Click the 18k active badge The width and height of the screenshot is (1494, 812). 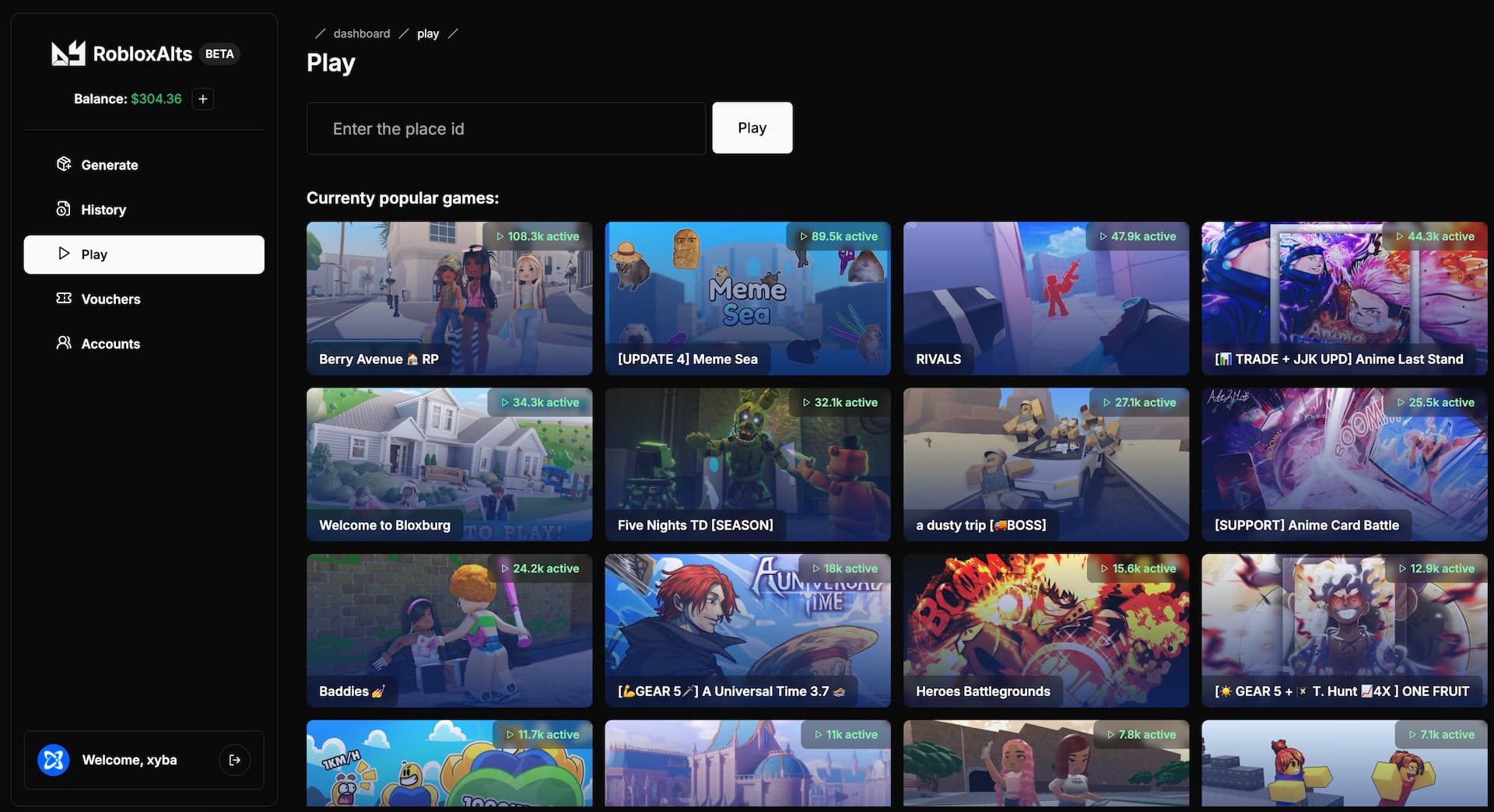pyautogui.click(x=845, y=569)
